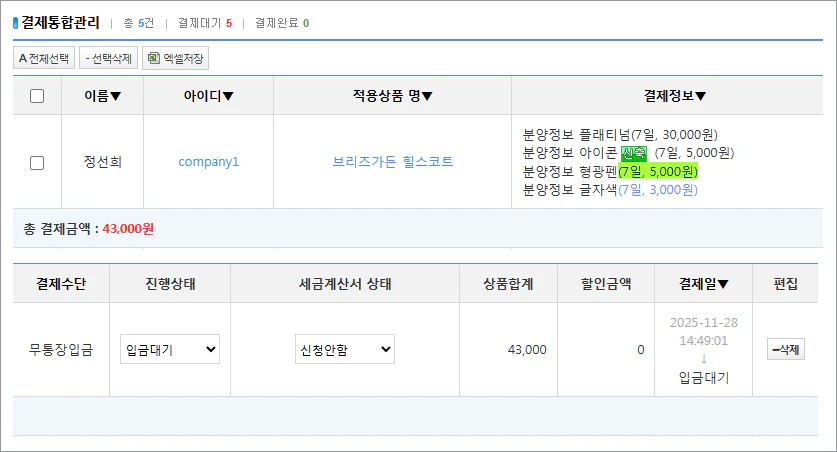
Task: Click the 선택삭제 button
Action: pyautogui.click(x=108, y=58)
